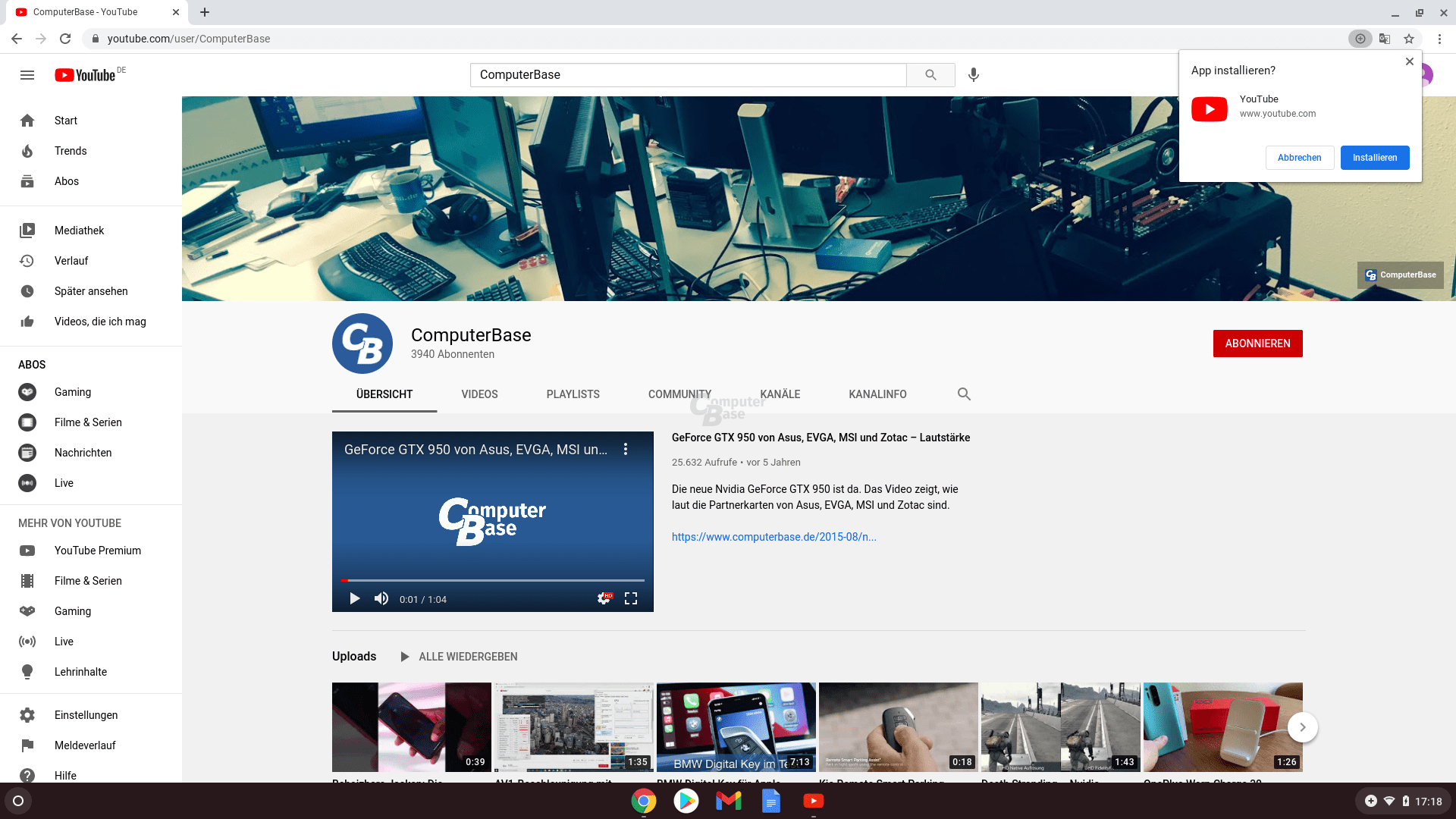Open the BMW Digital Key video thumbnail
Image resolution: width=1456 pixels, height=819 pixels.
pyautogui.click(x=736, y=727)
